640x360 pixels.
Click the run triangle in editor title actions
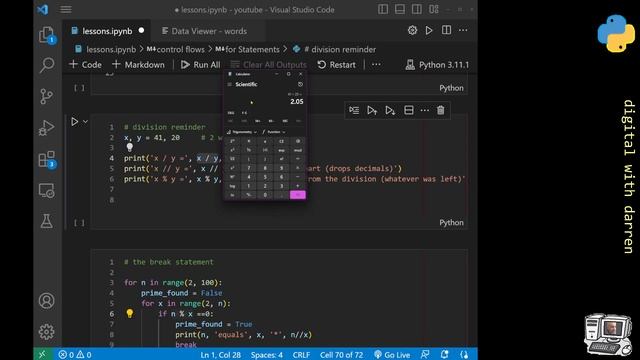(429, 30)
